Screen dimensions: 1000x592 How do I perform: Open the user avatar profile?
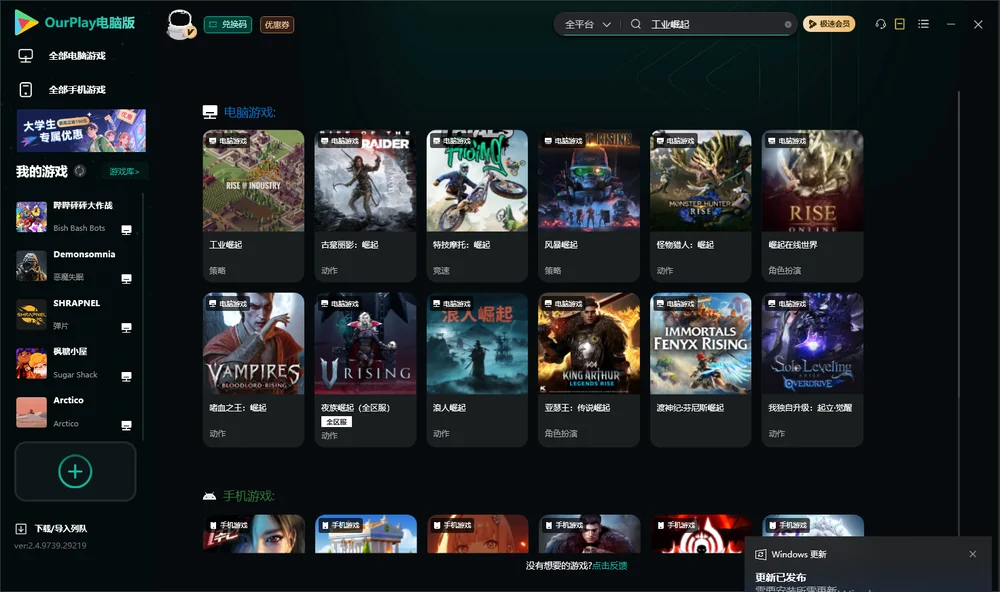(180, 24)
